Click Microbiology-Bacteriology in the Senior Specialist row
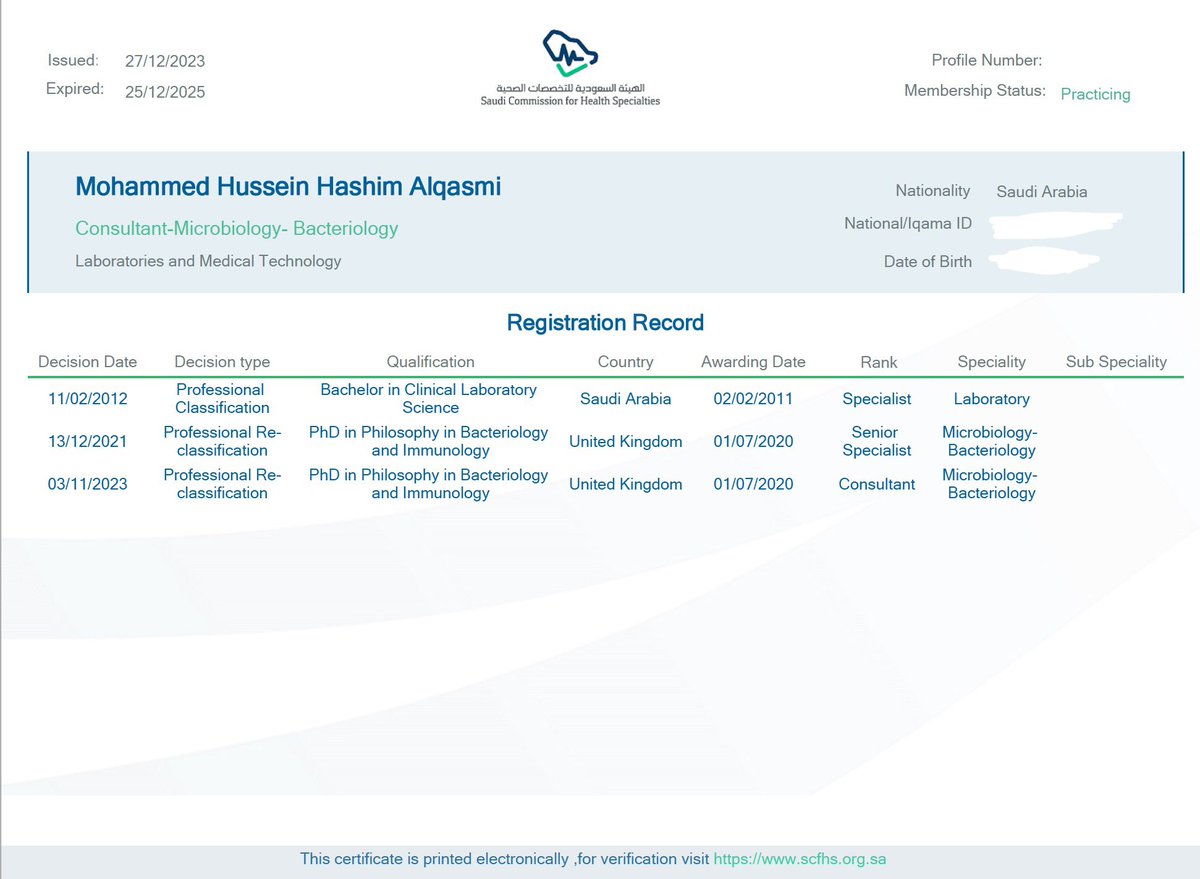 (991, 441)
